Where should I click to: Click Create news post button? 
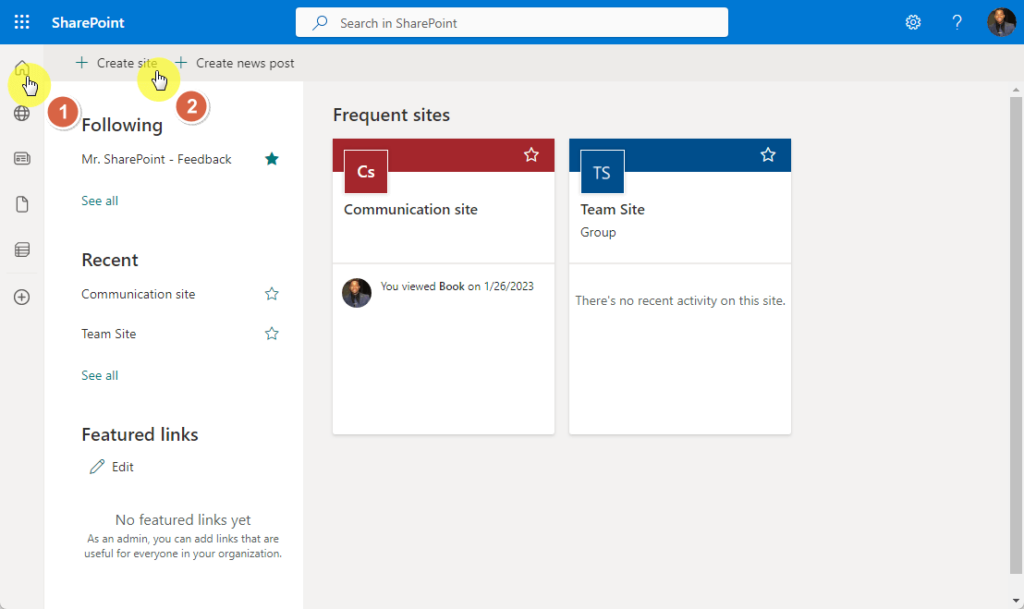pyautogui.click(x=234, y=63)
